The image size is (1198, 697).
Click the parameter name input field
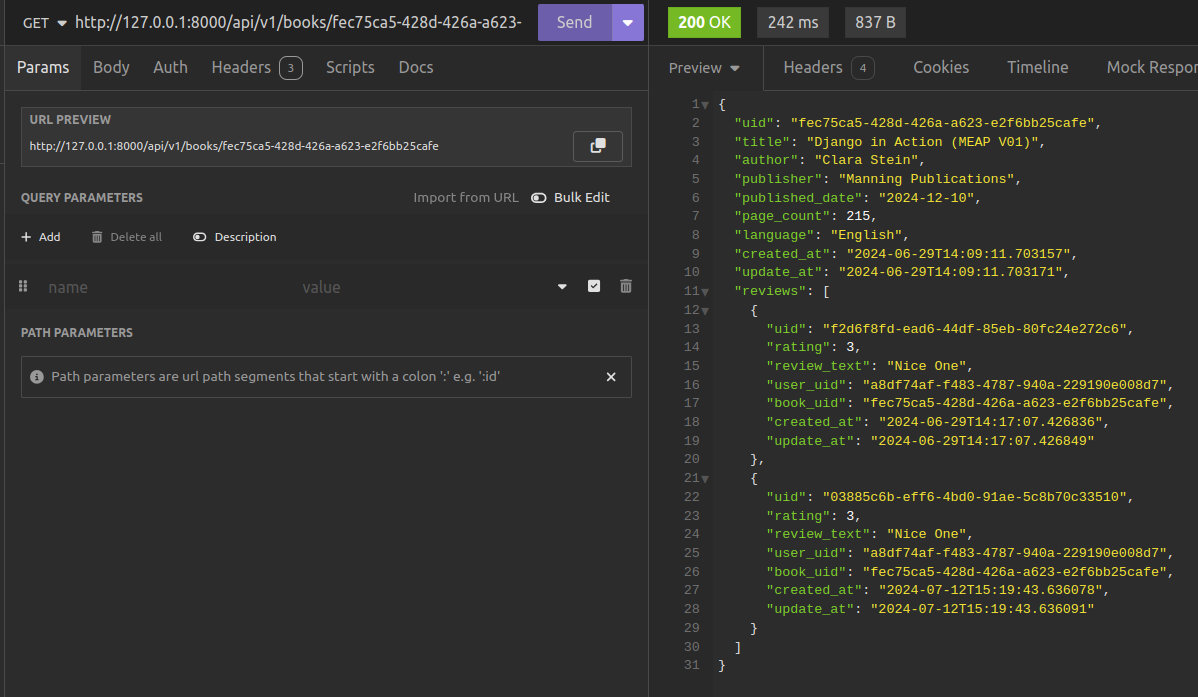pyautogui.click(x=160, y=287)
